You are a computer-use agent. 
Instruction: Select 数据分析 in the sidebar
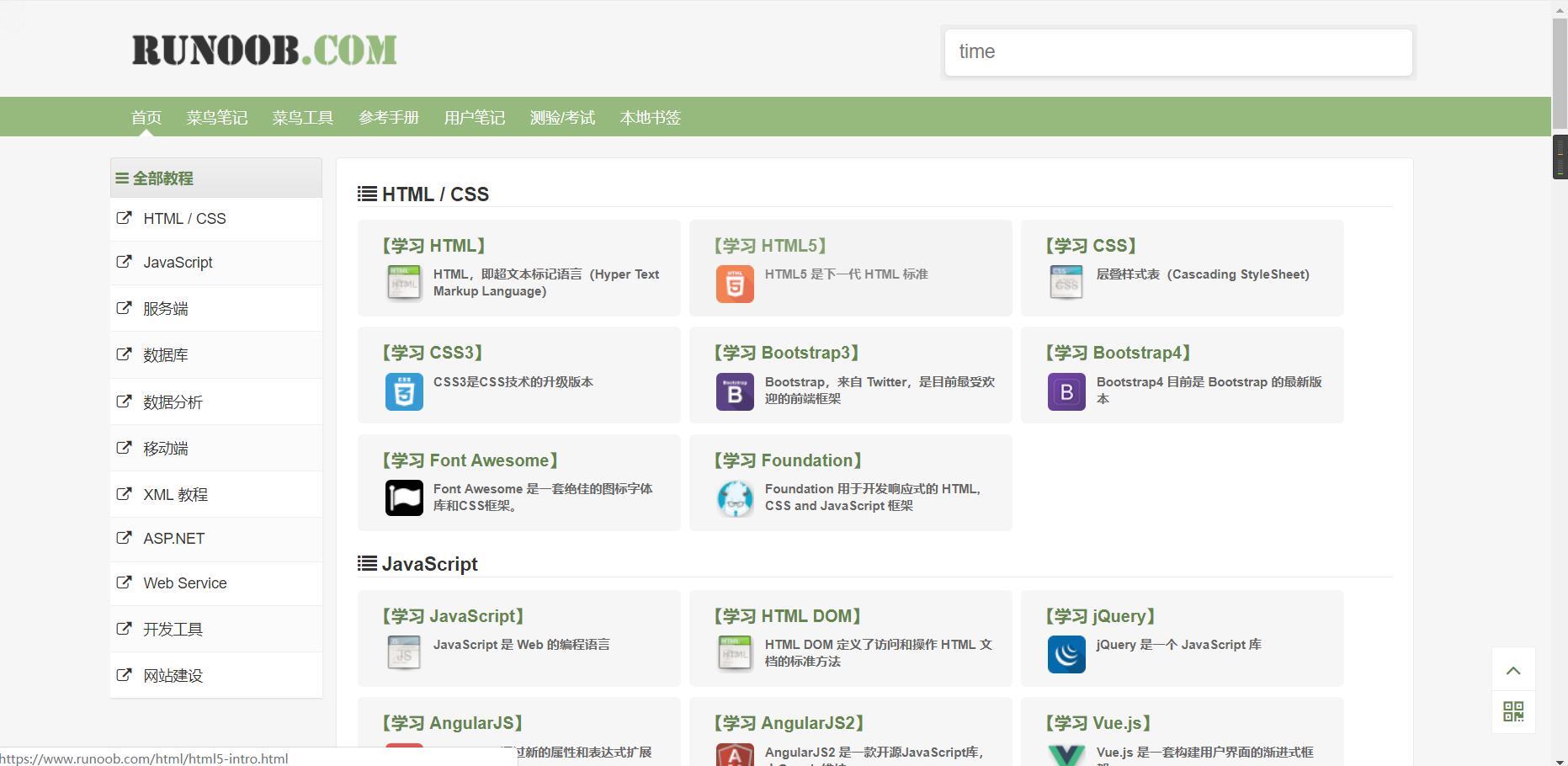click(x=216, y=402)
